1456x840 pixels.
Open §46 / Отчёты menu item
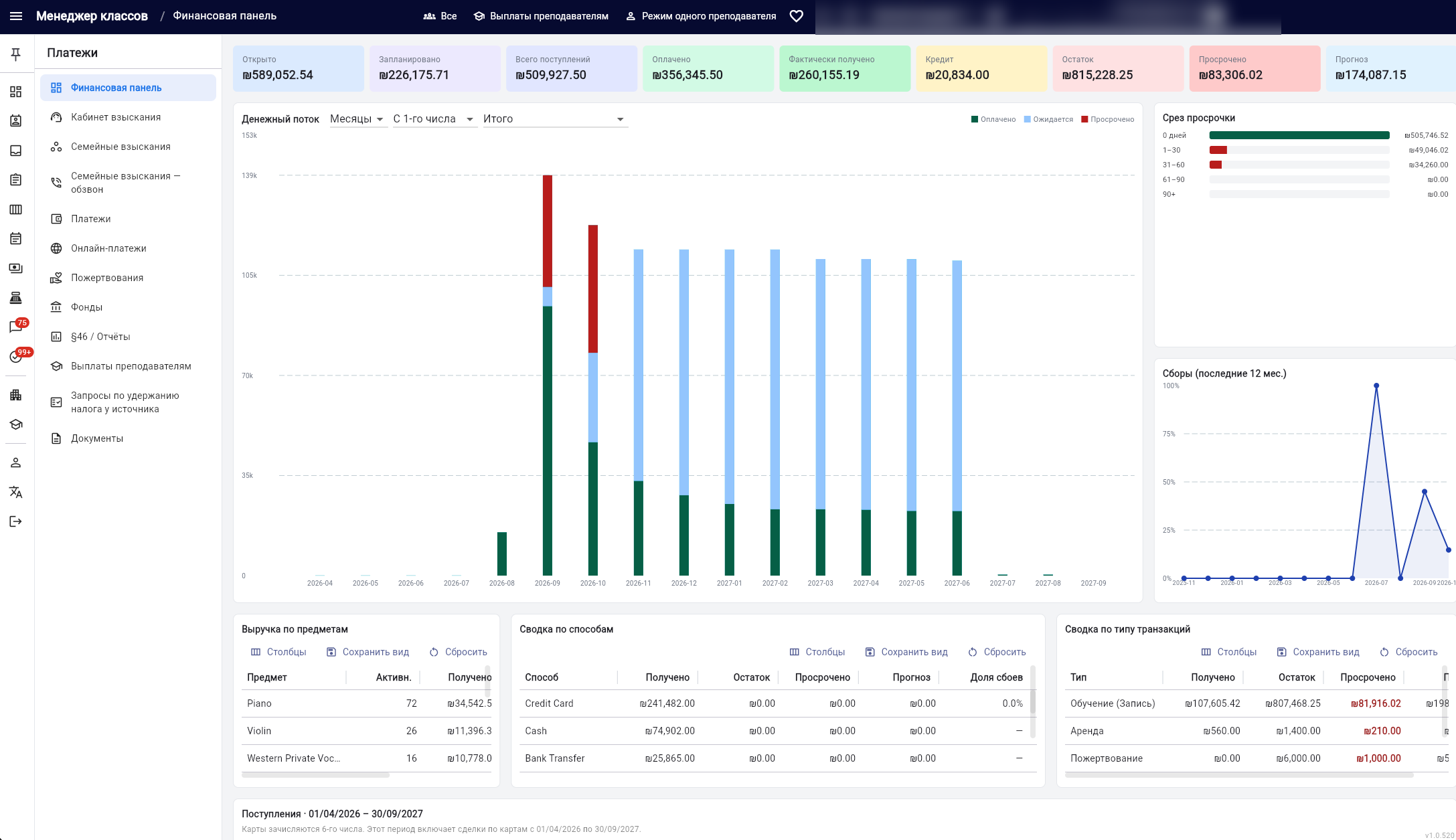pos(128,337)
